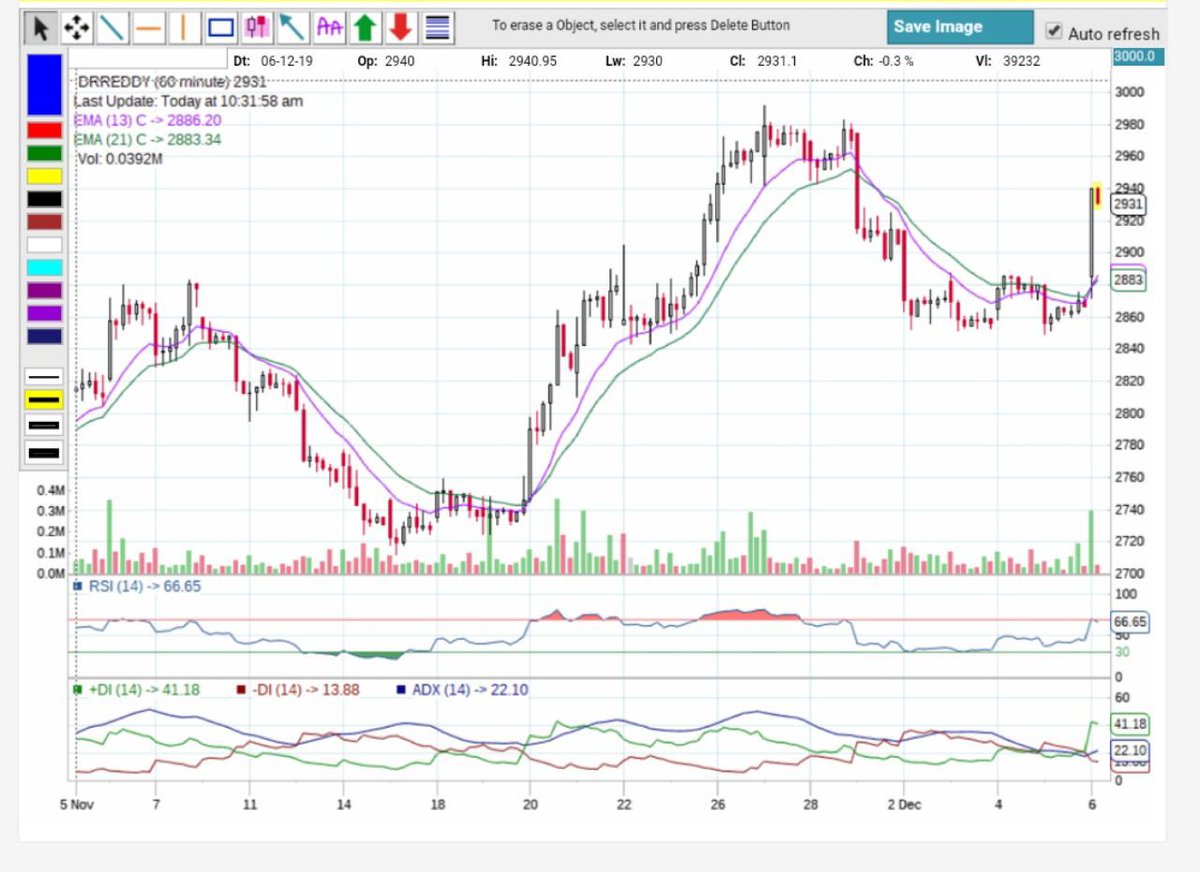This screenshot has width=1200, height=872.
Task: Click the EMA (13) C legend label
Action: click(x=147, y=120)
